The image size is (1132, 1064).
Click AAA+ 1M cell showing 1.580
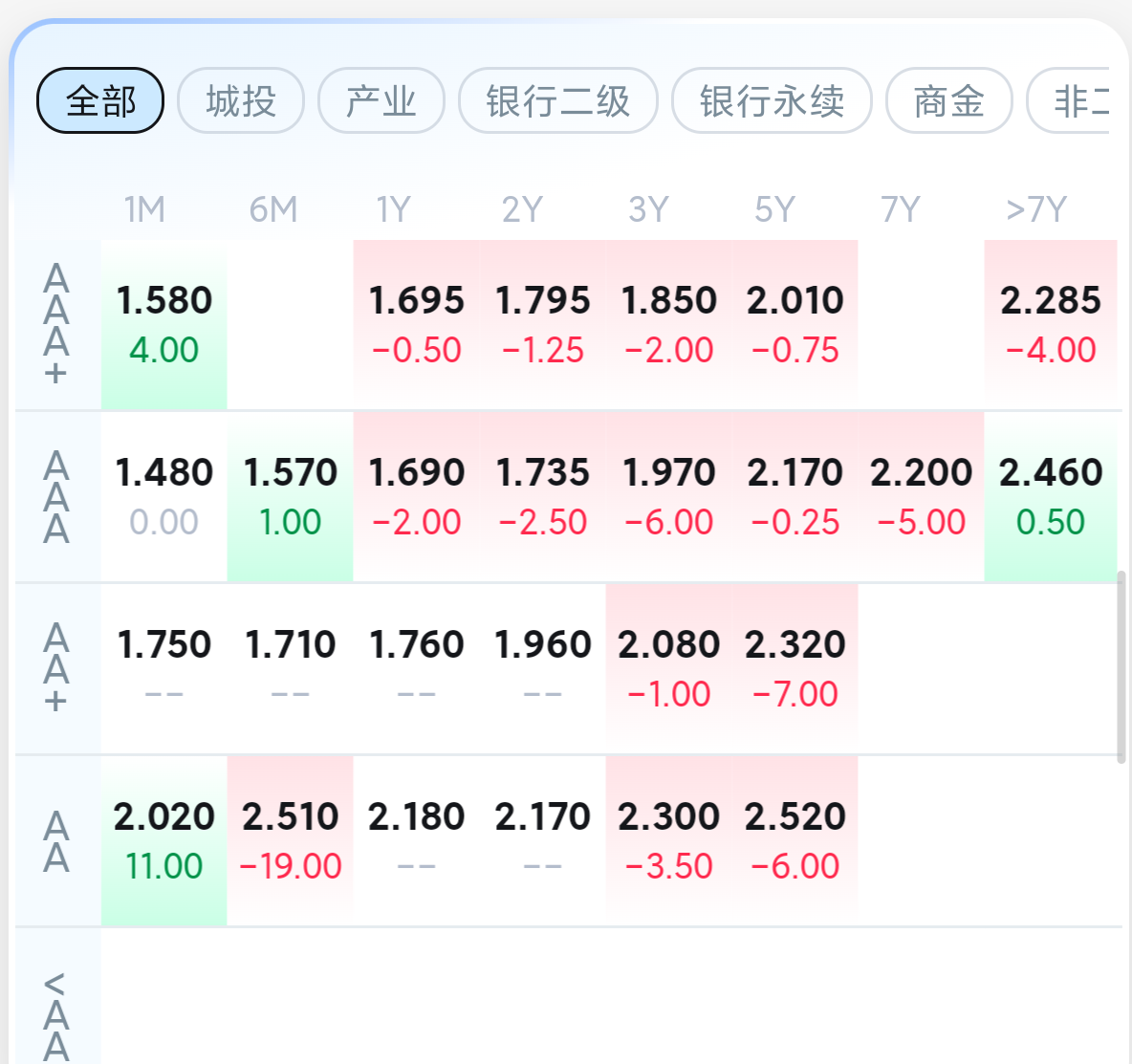click(x=163, y=324)
